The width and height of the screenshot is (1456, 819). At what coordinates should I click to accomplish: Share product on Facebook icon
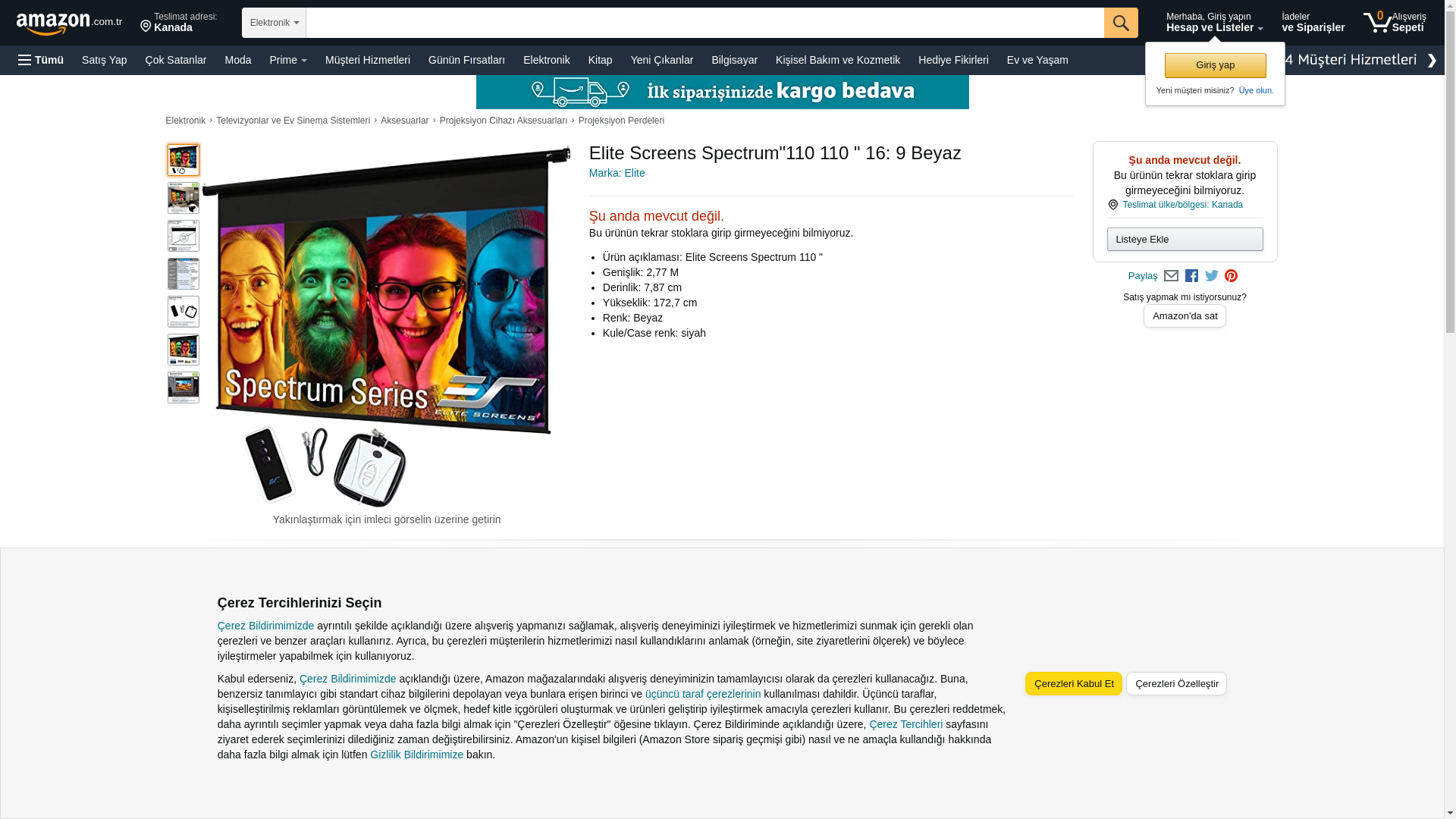(x=1191, y=276)
